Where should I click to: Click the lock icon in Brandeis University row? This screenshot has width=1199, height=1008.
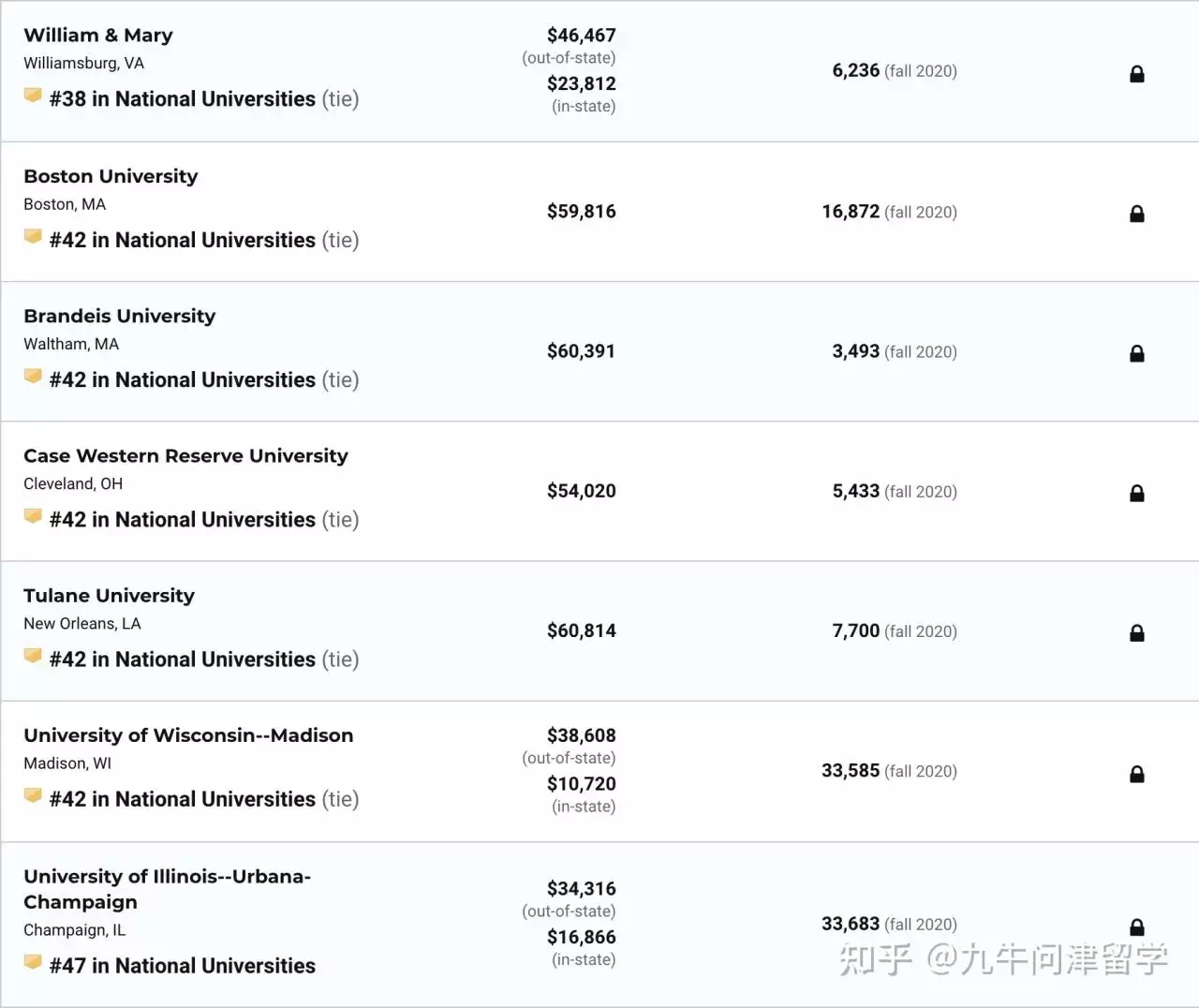[1137, 353]
